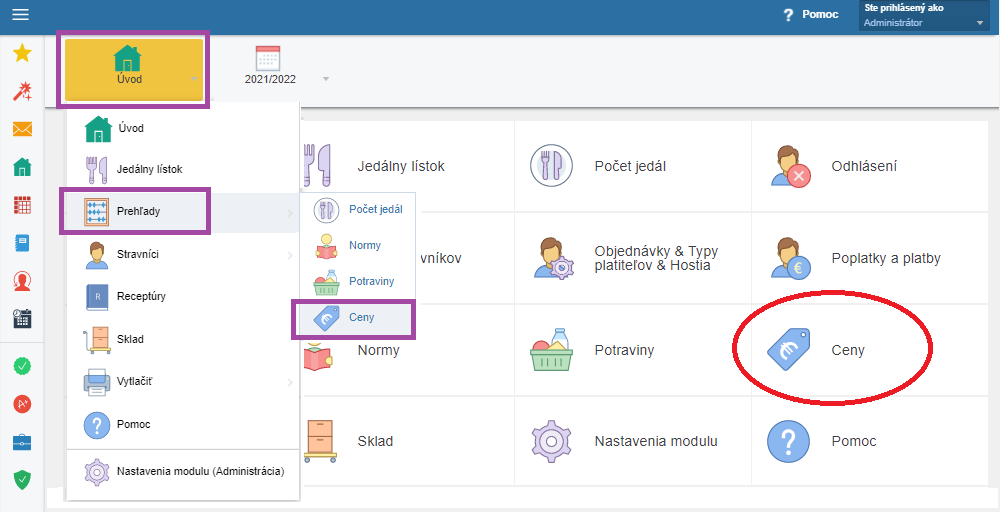Viewport: 1001px width, 512px height.
Task: Open the Nastavenia modulu gear dashboard tile
Action: click(633, 441)
